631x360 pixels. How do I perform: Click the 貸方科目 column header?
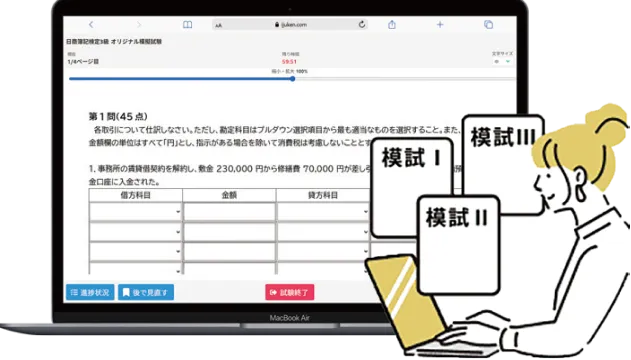(x=323, y=195)
